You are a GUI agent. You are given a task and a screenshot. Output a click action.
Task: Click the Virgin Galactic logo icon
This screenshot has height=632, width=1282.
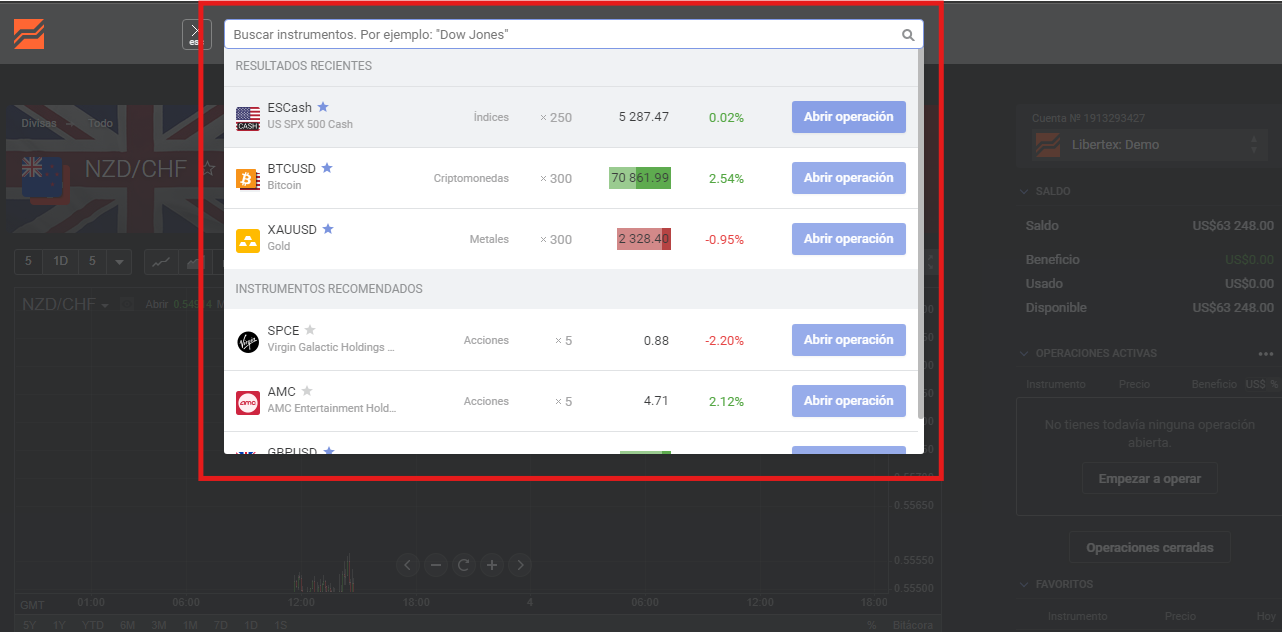[x=248, y=342]
